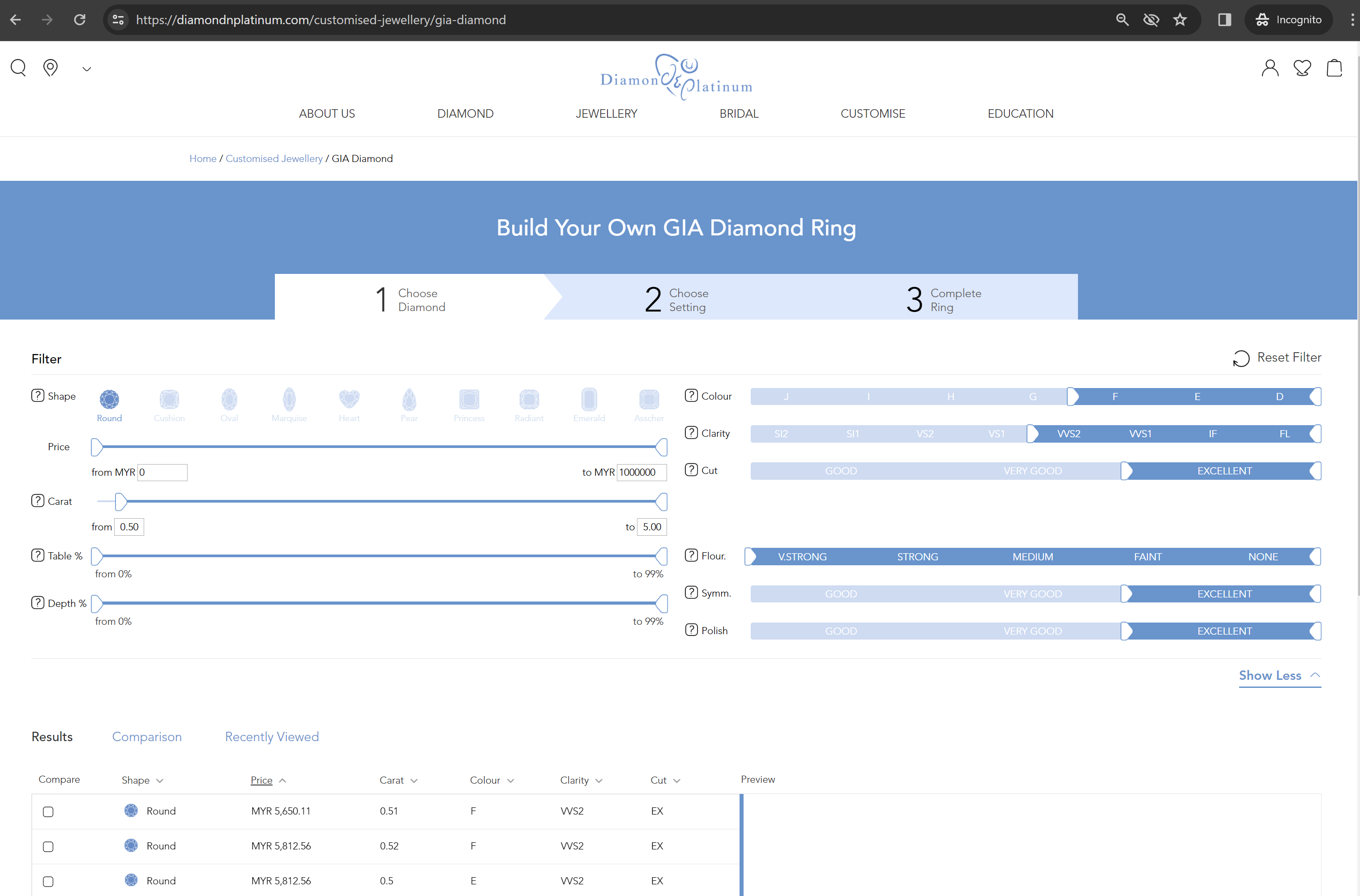This screenshot has height=896, width=1360.
Task: Choose clarity grade VS1
Action: pyautogui.click(x=996, y=434)
